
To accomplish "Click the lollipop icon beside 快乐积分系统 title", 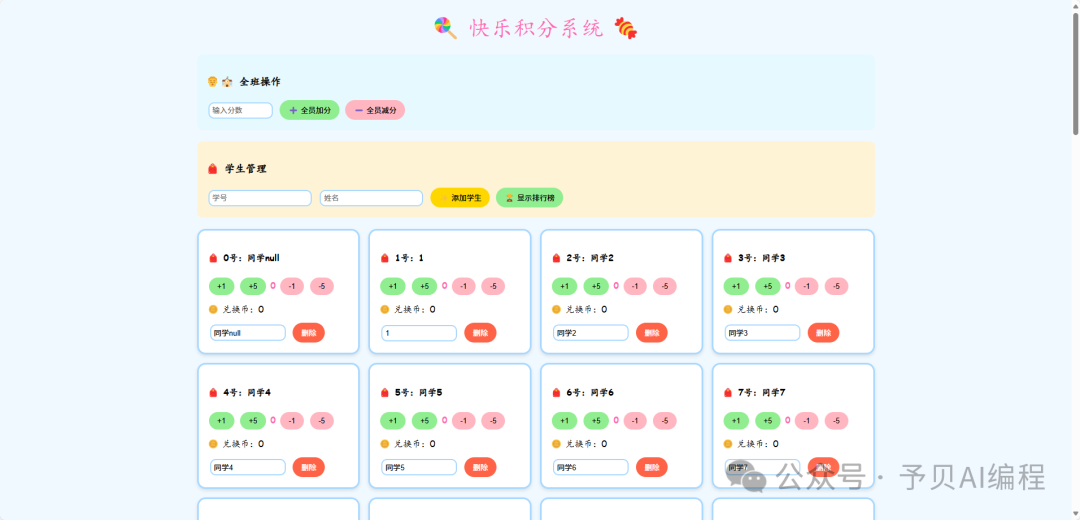I will [446, 28].
